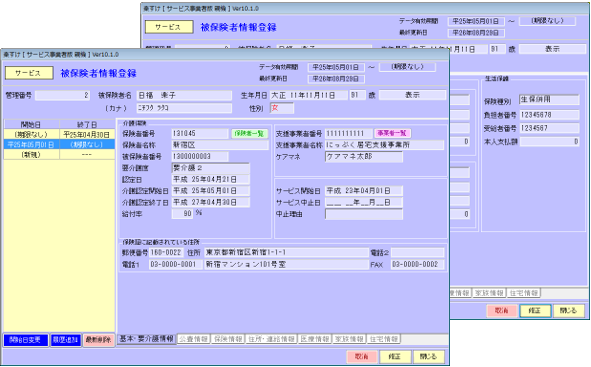This screenshot has height=367, width=591.
Task: Click 閉じる in the front window
Action: tap(429, 356)
